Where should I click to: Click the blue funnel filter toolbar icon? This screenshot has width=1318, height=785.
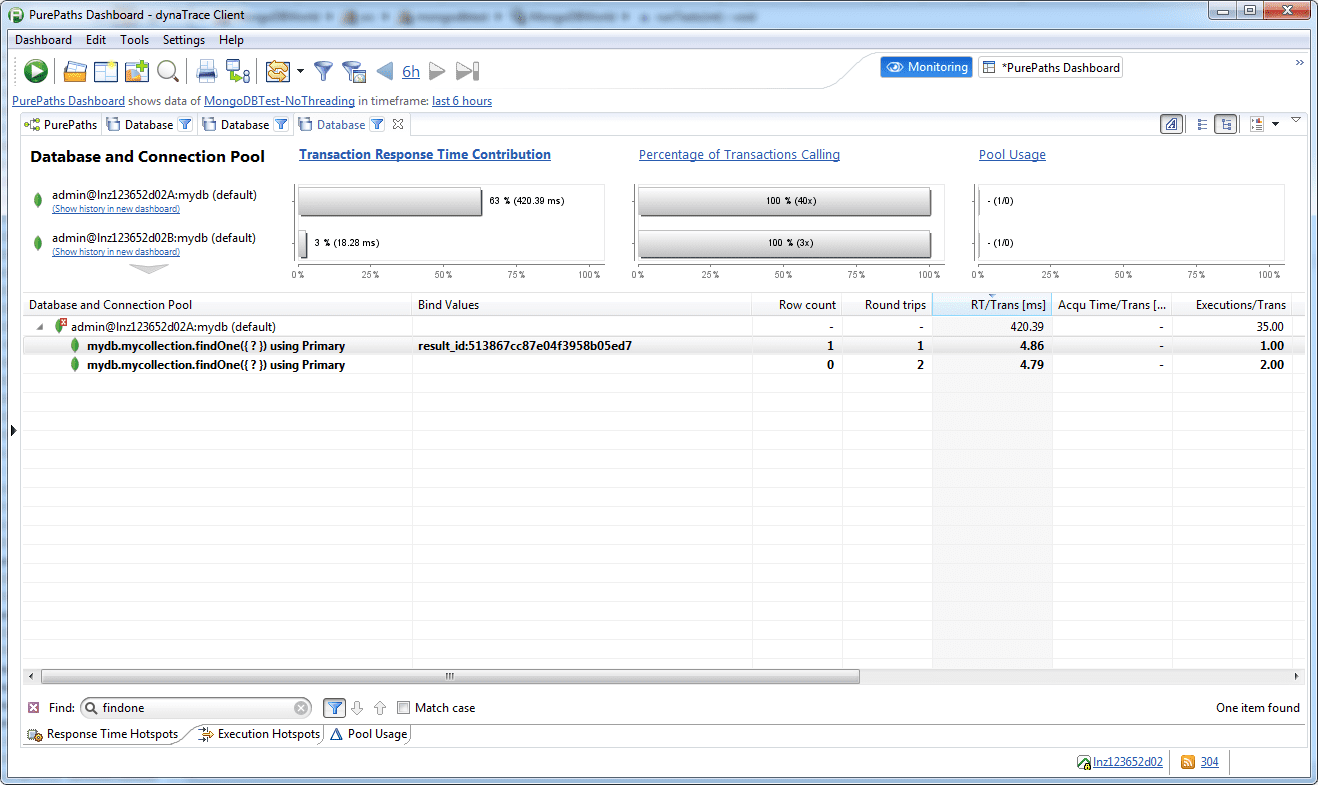(x=323, y=71)
